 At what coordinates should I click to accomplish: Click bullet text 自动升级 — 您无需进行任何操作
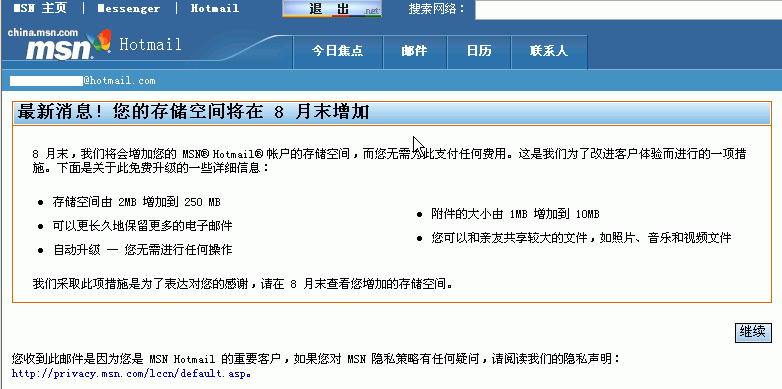(x=143, y=250)
